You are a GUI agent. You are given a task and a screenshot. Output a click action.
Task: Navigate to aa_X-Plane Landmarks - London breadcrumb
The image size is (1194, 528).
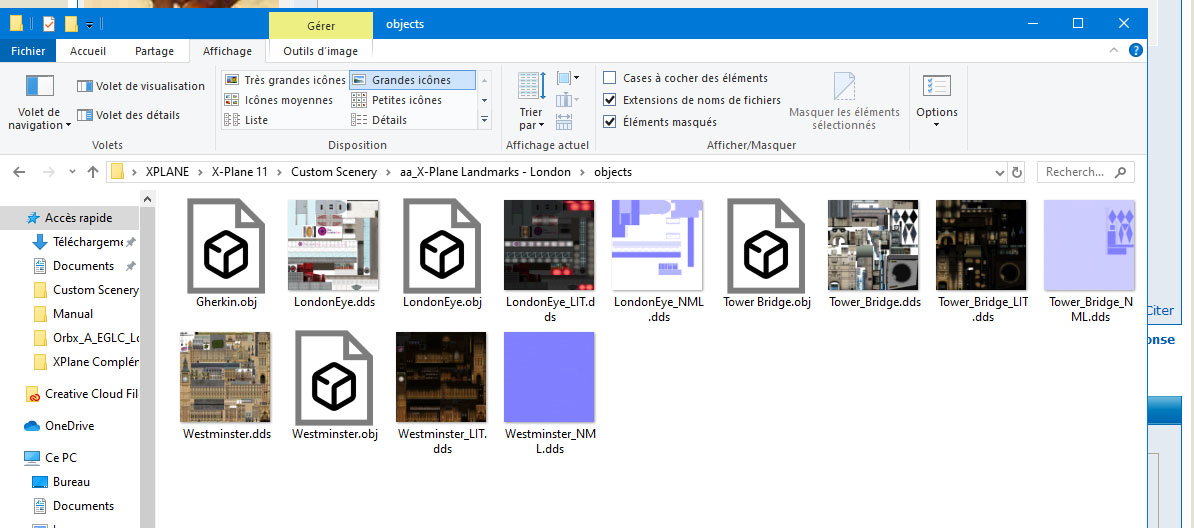pyautogui.click(x=485, y=172)
